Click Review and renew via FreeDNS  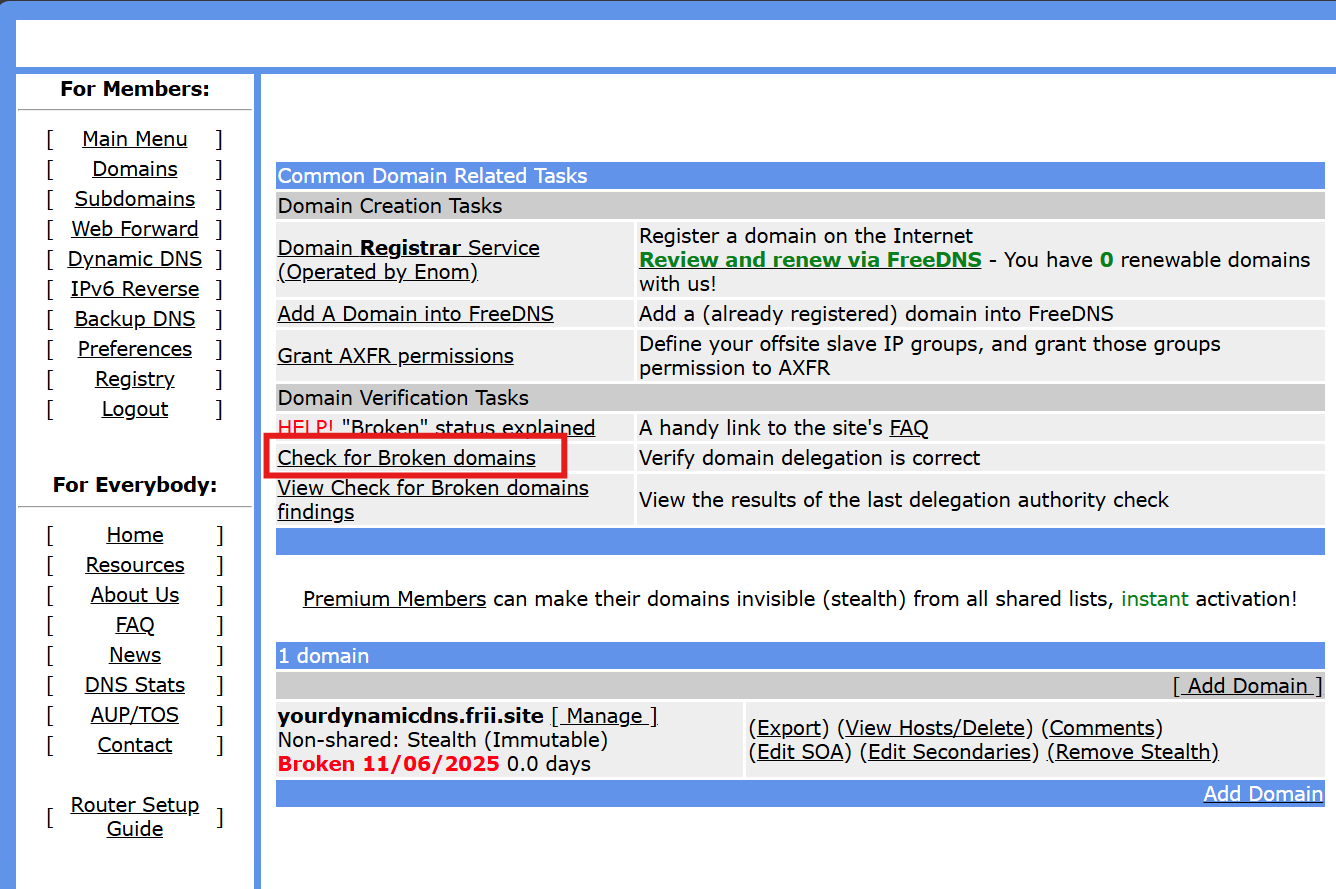click(810, 260)
